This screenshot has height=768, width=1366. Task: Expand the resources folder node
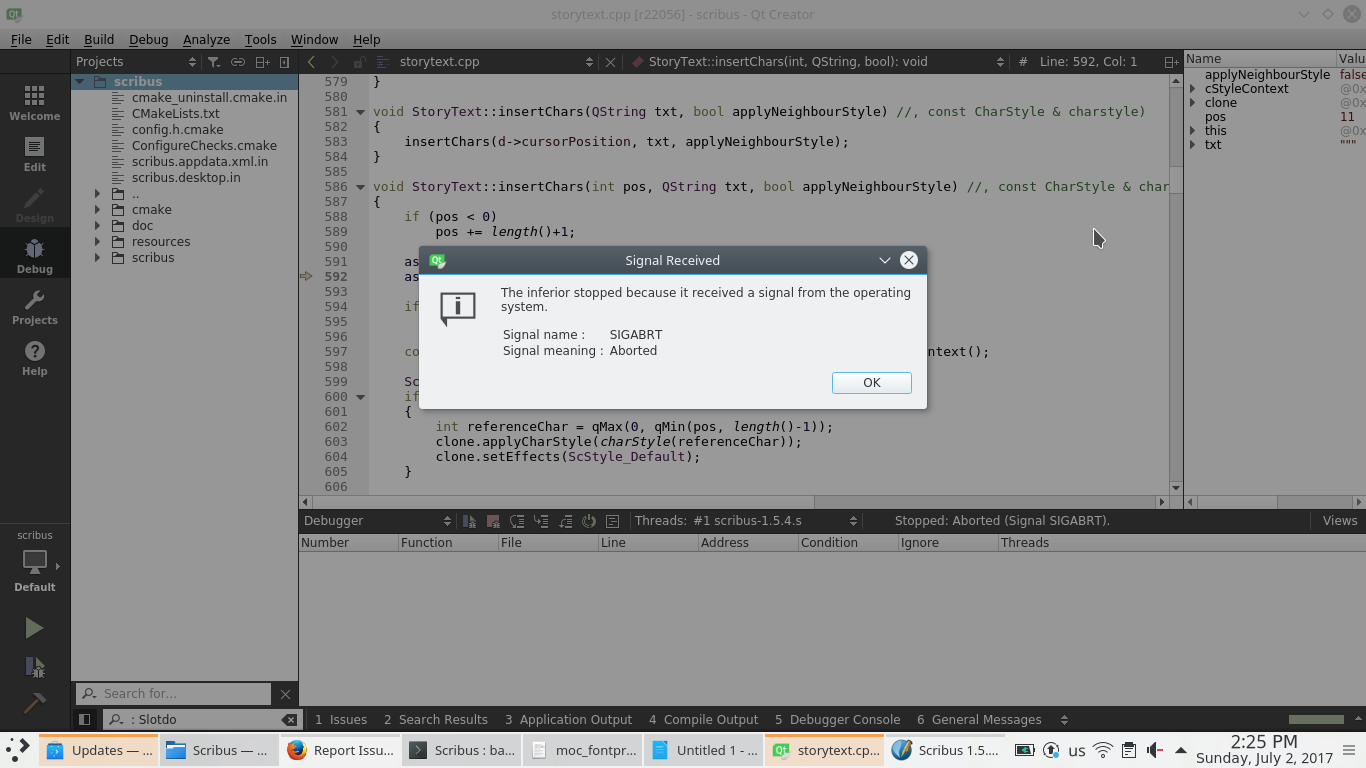pos(97,242)
